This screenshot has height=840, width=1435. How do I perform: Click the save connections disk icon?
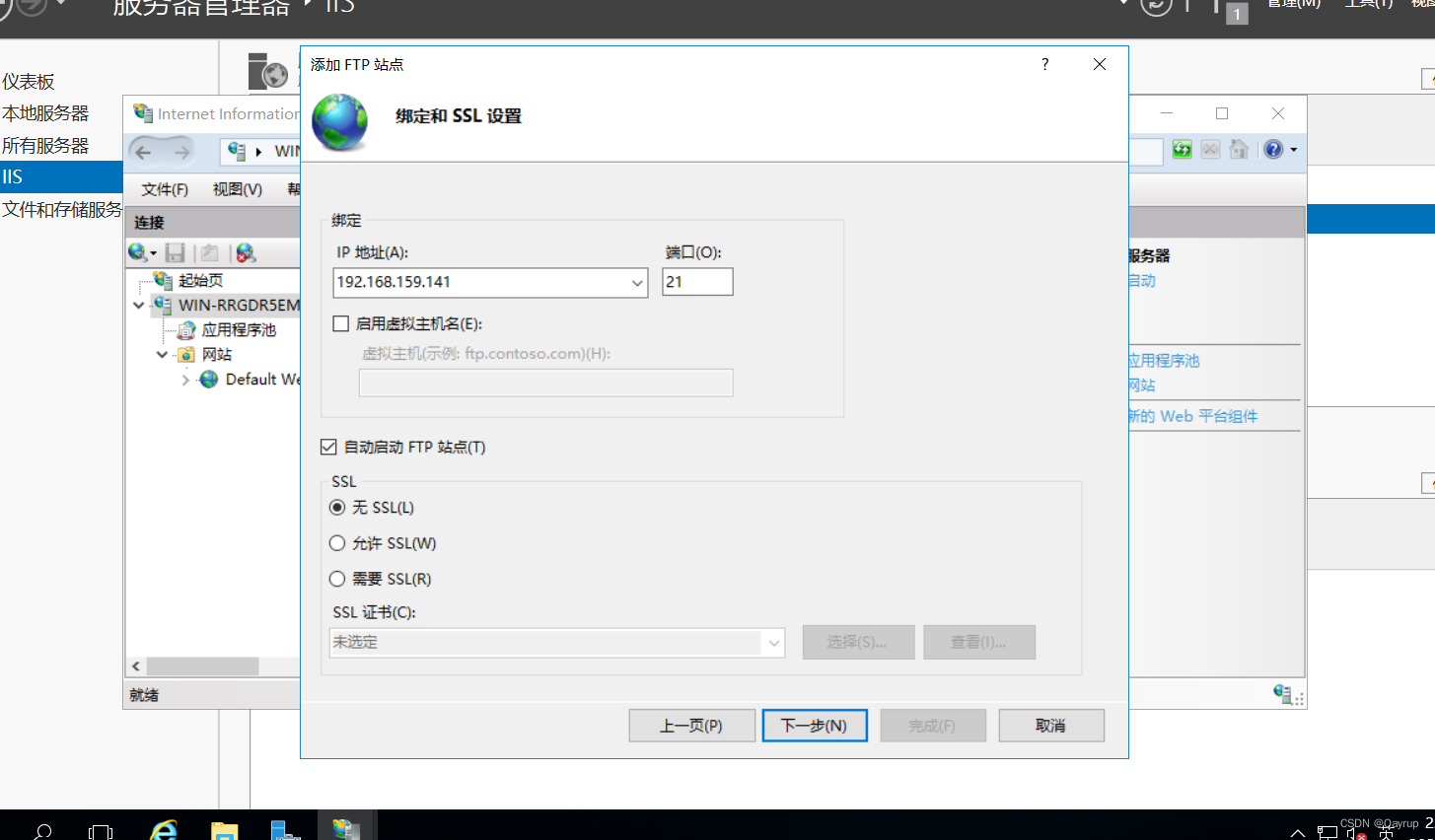click(x=176, y=253)
